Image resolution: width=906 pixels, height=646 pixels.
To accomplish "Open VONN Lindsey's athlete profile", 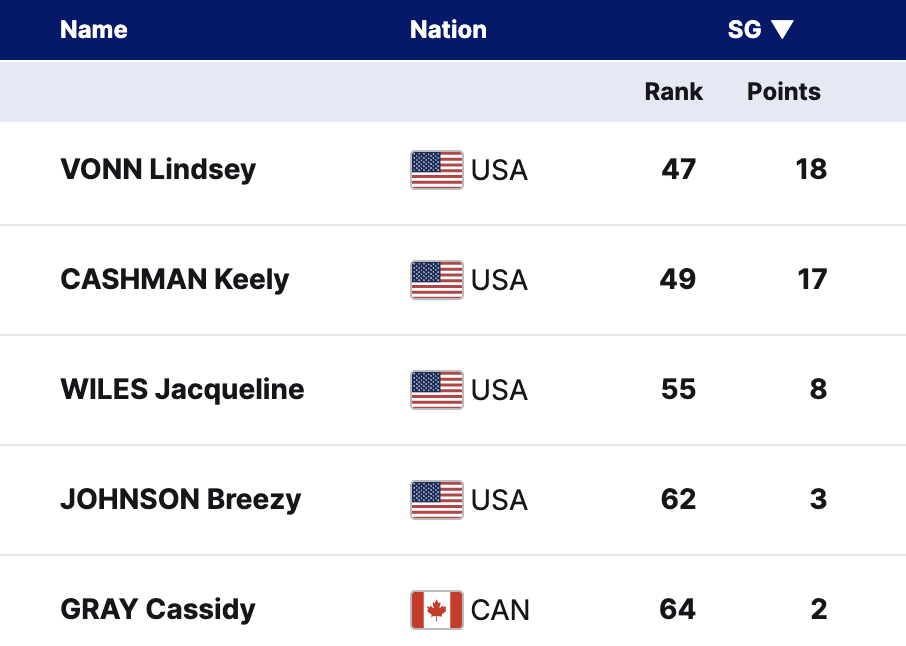I will (158, 169).
